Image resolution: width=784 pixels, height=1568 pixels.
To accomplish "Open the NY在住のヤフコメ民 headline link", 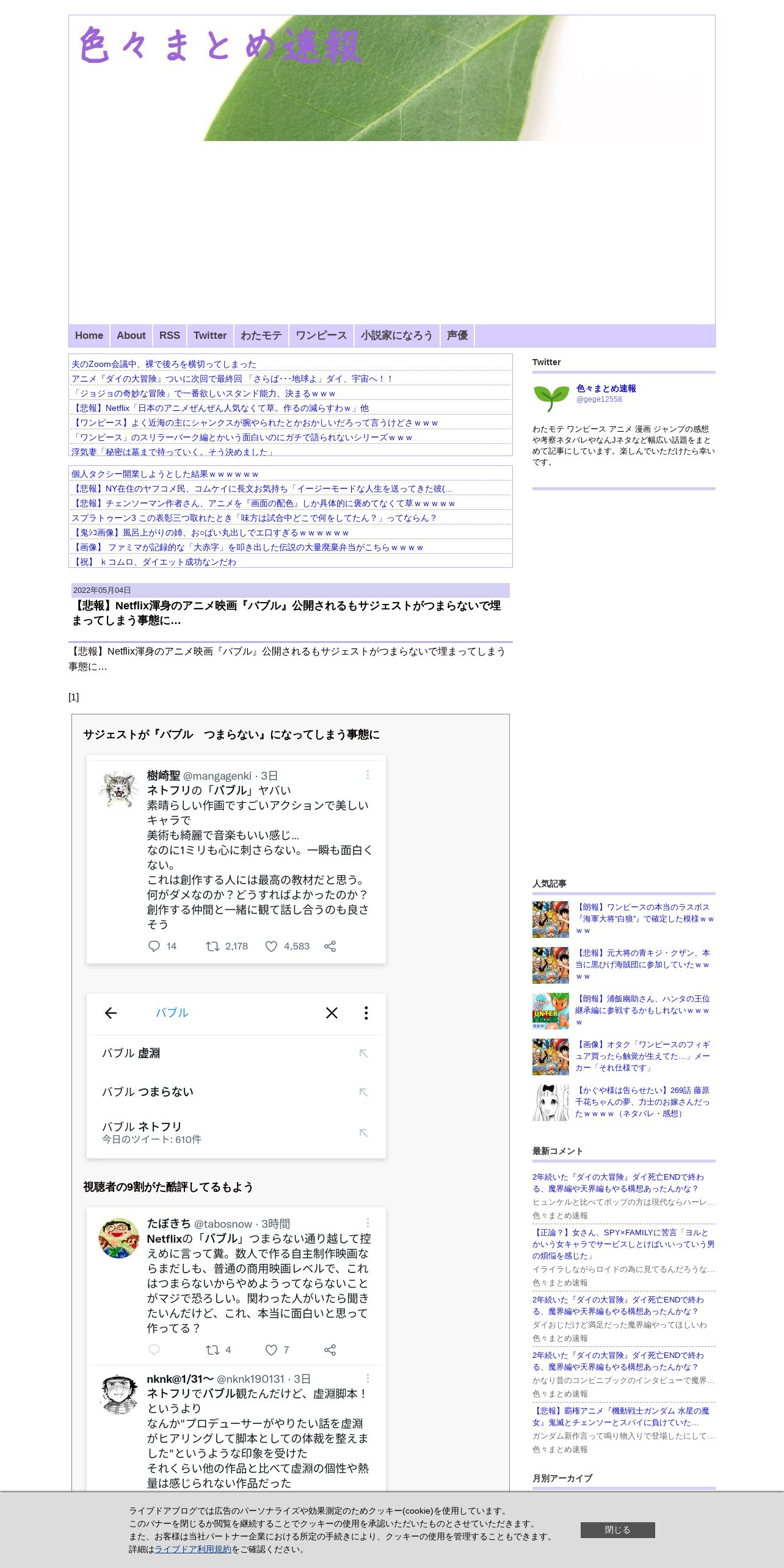I will [x=262, y=488].
